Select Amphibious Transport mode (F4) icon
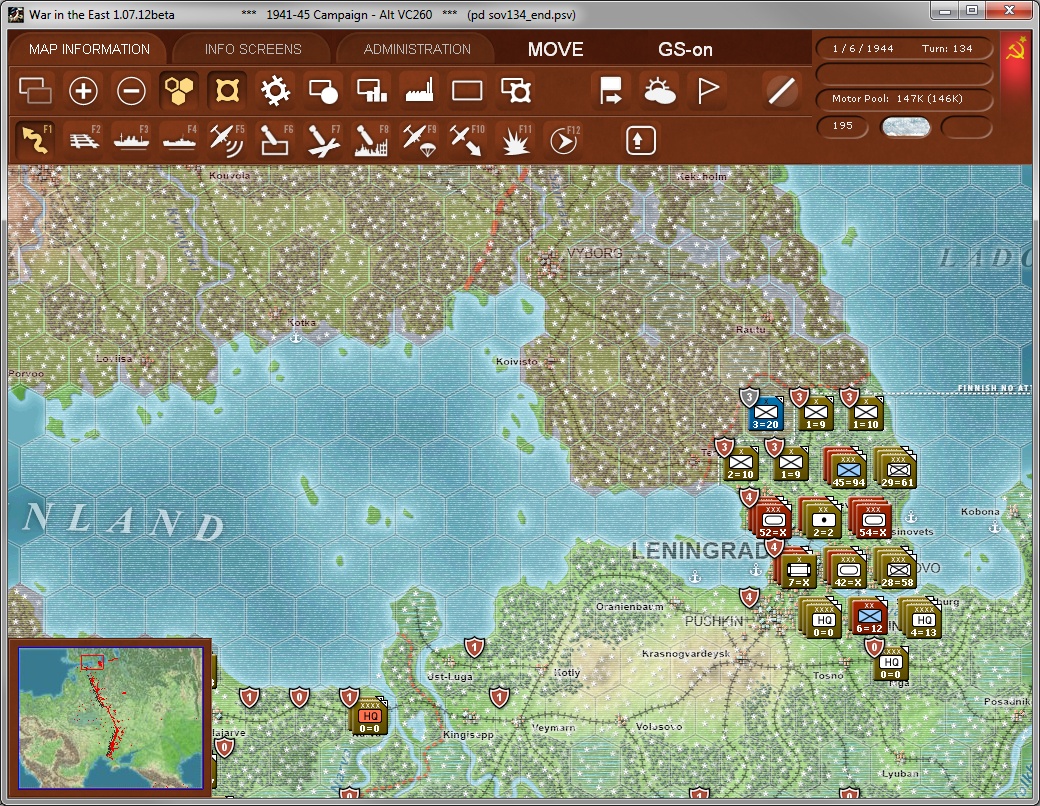Viewport: 1040px width, 806px height. click(x=179, y=140)
